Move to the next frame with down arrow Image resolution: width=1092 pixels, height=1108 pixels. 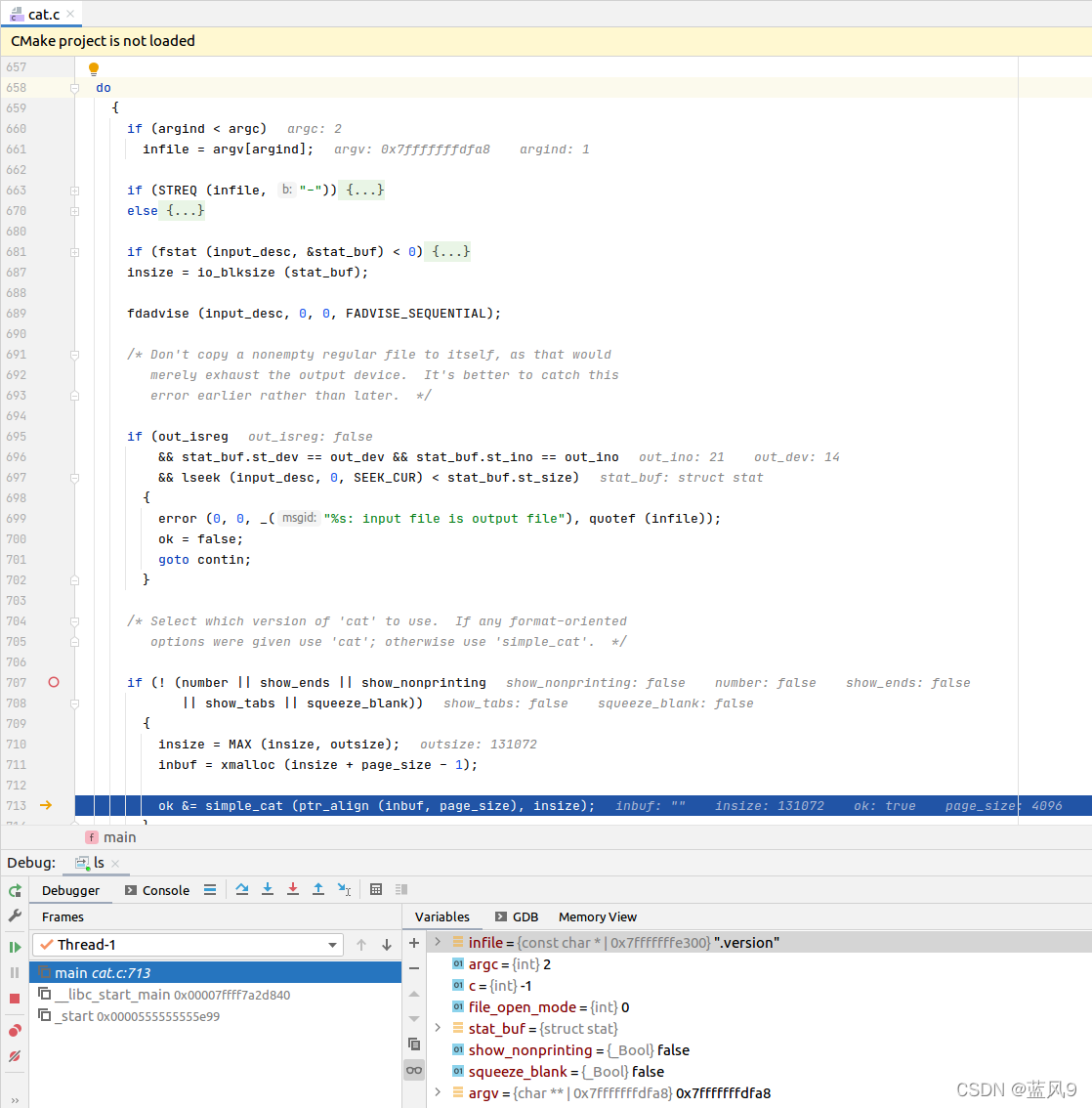click(387, 945)
